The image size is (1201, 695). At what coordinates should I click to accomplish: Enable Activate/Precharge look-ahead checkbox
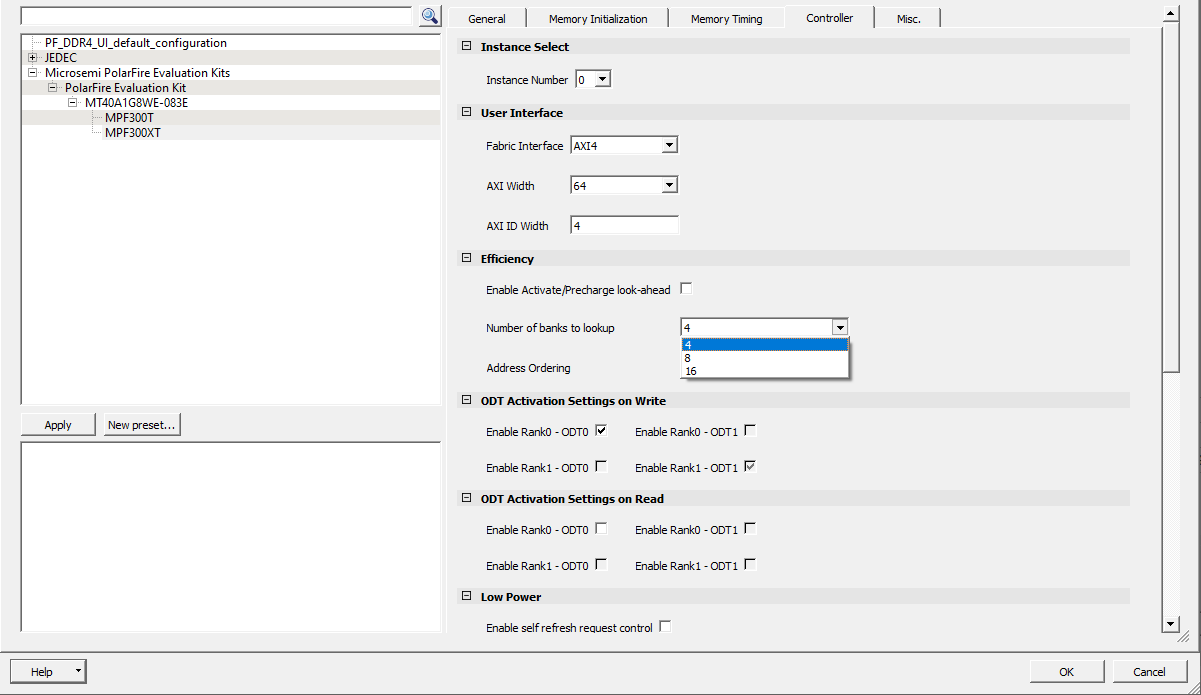click(686, 289)
